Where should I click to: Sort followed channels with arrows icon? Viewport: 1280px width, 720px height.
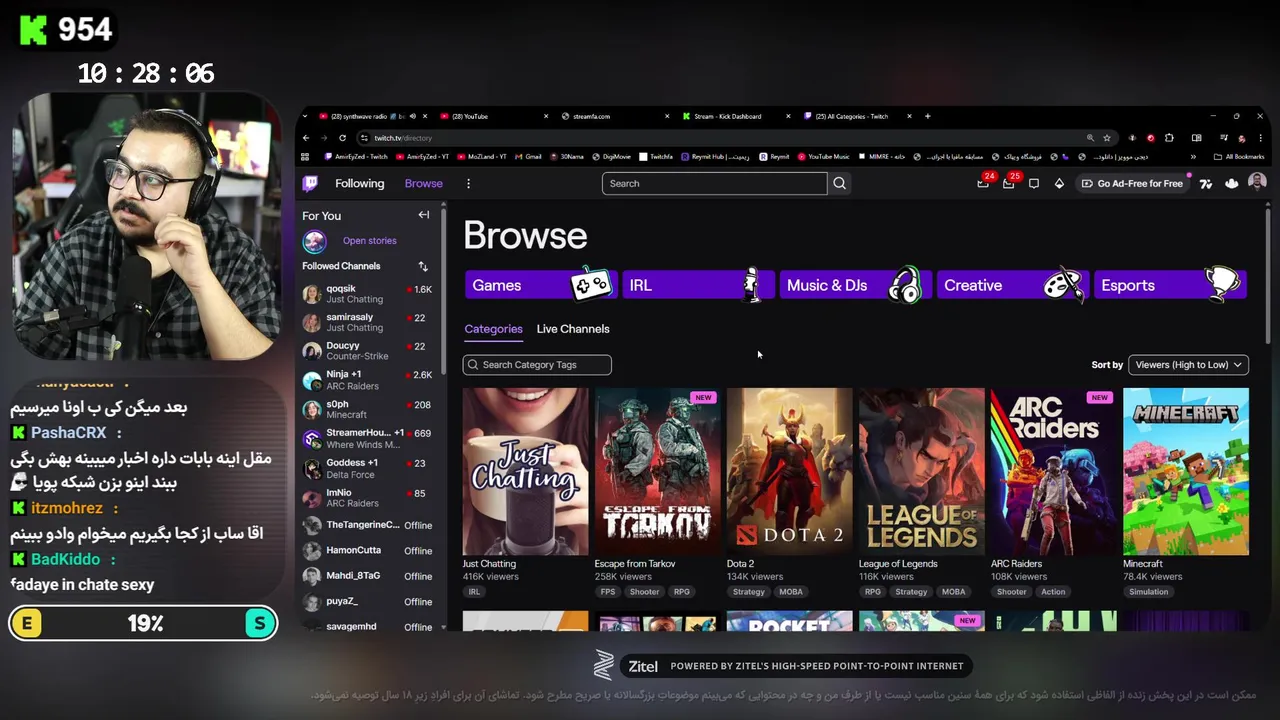pos(423,266)
